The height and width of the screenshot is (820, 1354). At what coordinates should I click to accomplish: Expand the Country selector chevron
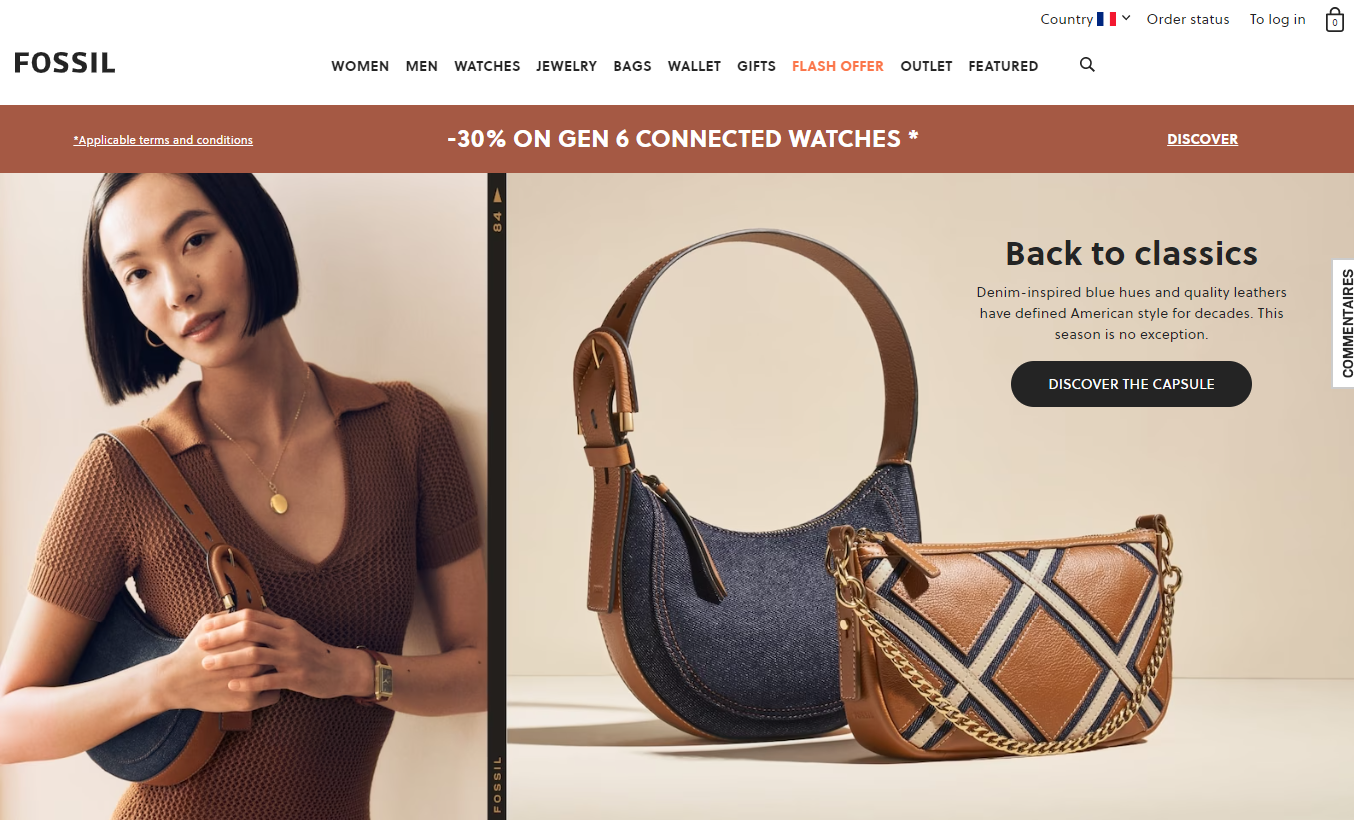click(x=1126, y=18)
